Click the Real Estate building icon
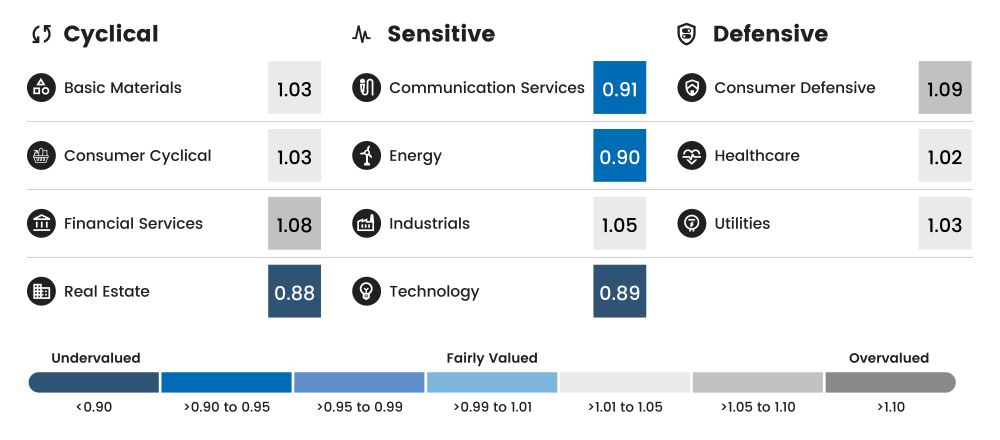This screenshot has height=440, width=1000. [x=41, y=292]
